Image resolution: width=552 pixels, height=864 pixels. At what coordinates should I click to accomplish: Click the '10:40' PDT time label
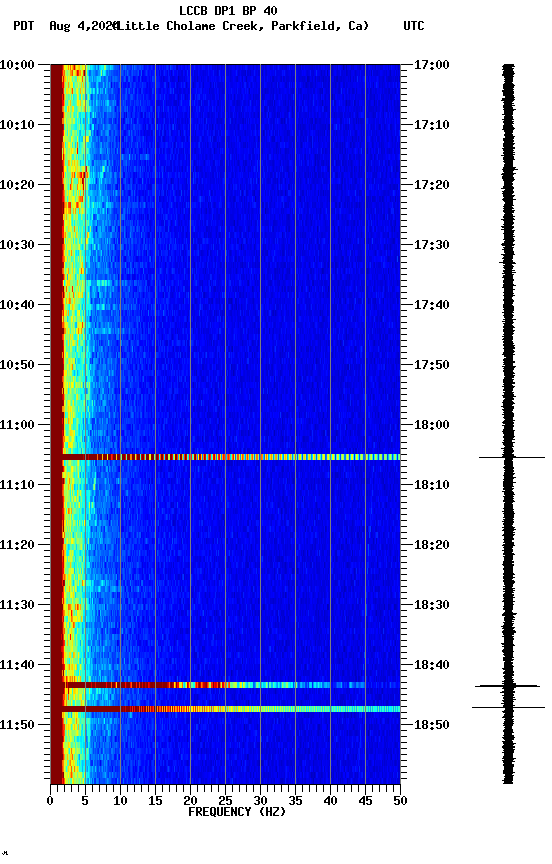tap(17, 305)
